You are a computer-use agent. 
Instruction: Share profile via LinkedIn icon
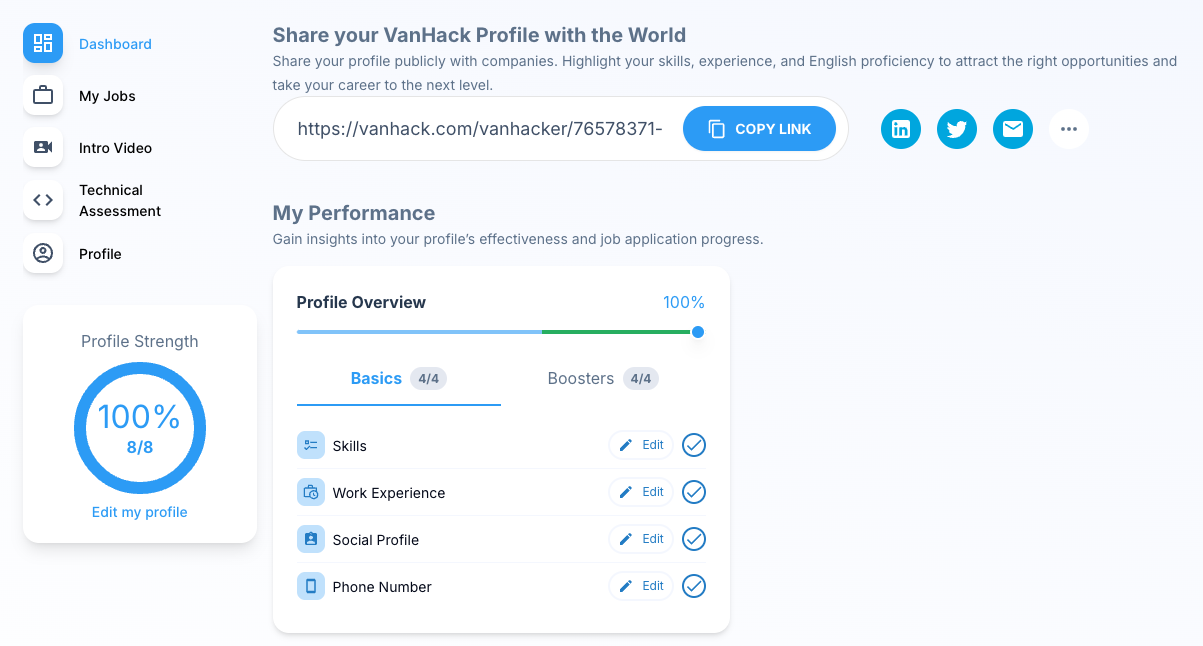pyautogui.click(x=901, y=129)
